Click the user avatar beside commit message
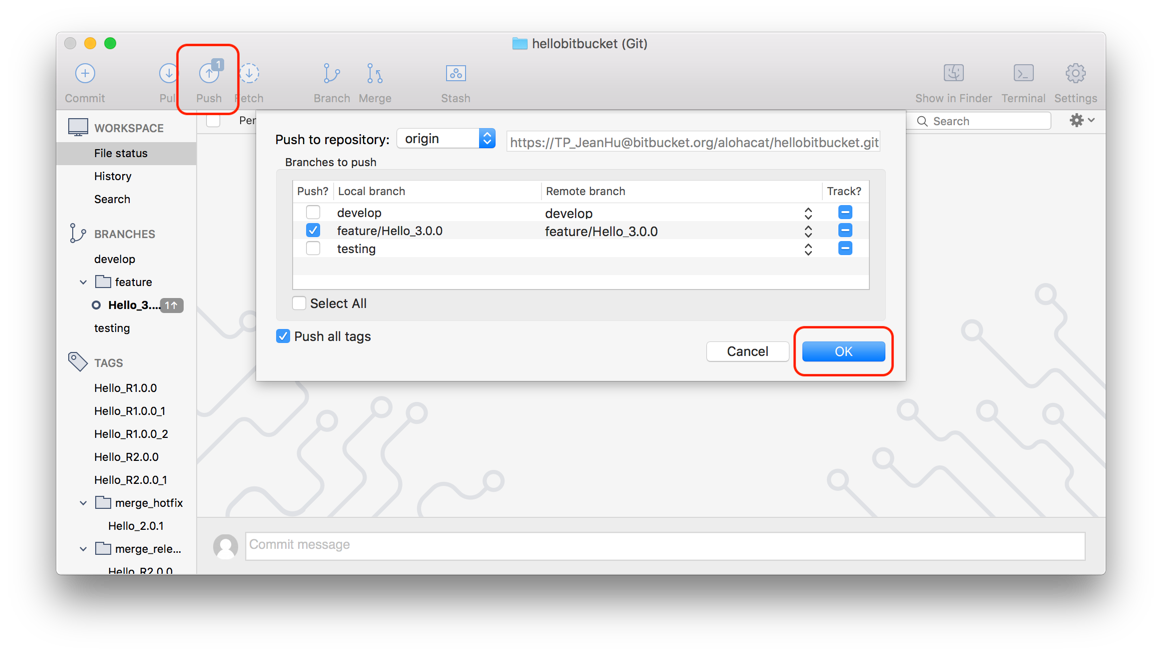 point(225,546)
